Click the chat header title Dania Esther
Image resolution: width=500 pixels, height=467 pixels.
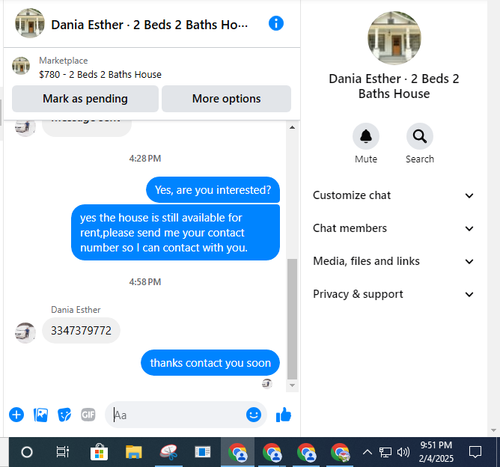[x=149, y=25]
